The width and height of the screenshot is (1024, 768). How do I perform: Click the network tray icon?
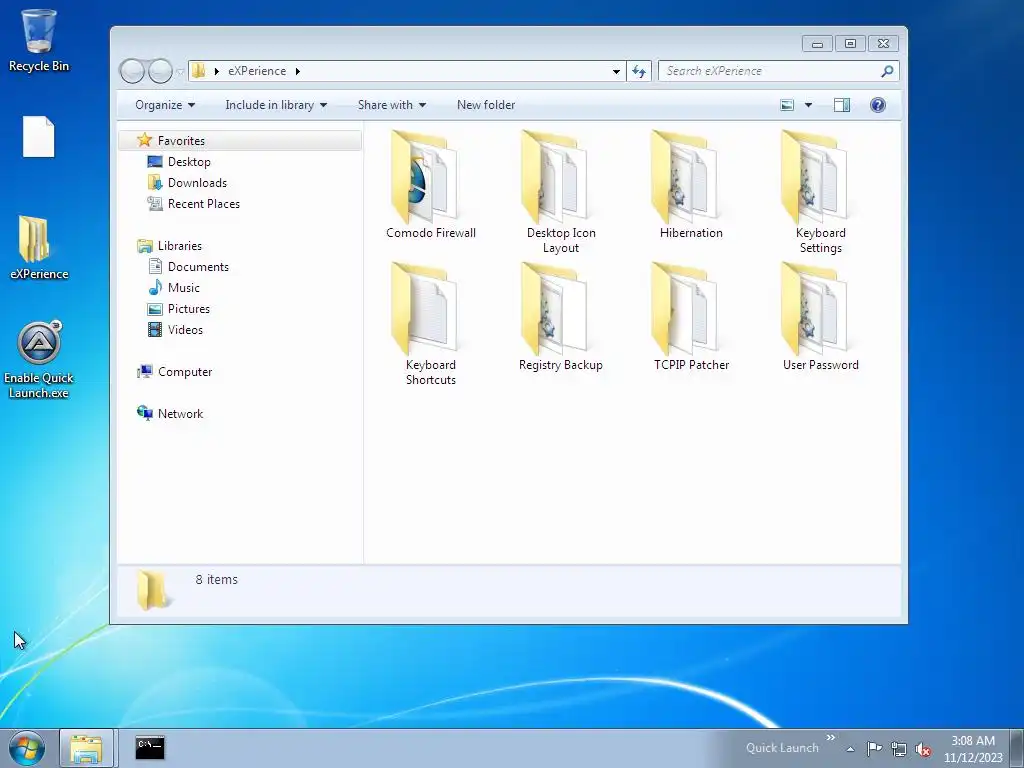pyautogui.click(x=899, y=749)
